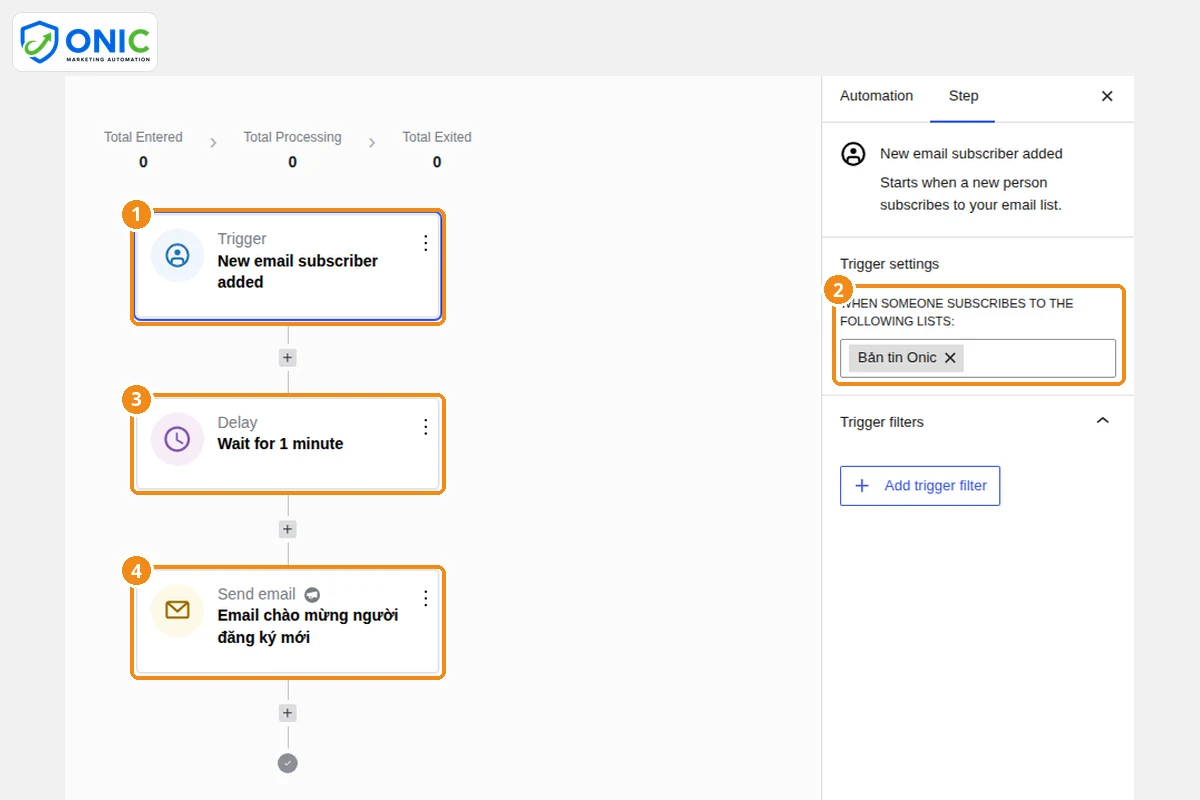Screen dimensions: 1200x800
Task: Click the status icon next to Send email
Action: (312, 594)
